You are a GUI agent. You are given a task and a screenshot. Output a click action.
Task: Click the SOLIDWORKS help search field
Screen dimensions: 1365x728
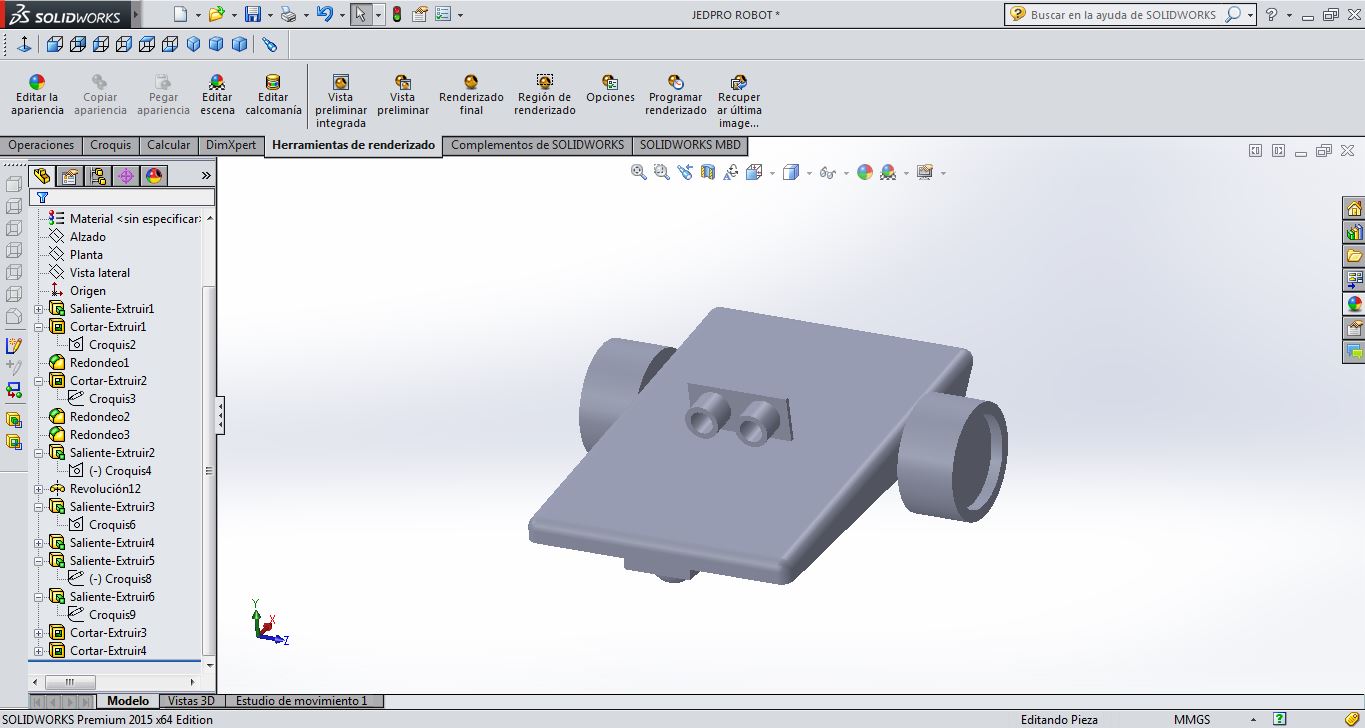pos(1125,15)
